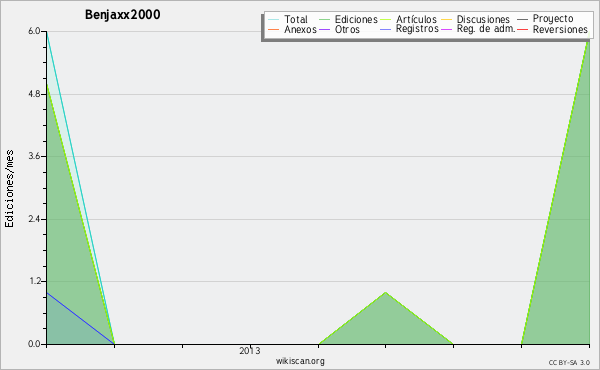Click the Discusiones legend label
The width and height of the screenshot is (600, 370).
click(x=483, y=19)
